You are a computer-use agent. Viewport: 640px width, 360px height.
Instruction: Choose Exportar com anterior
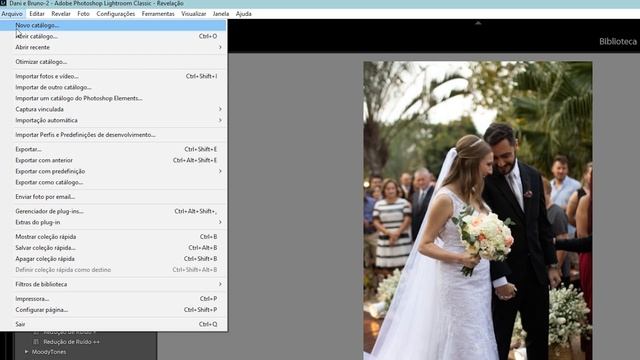coord(113,160)
